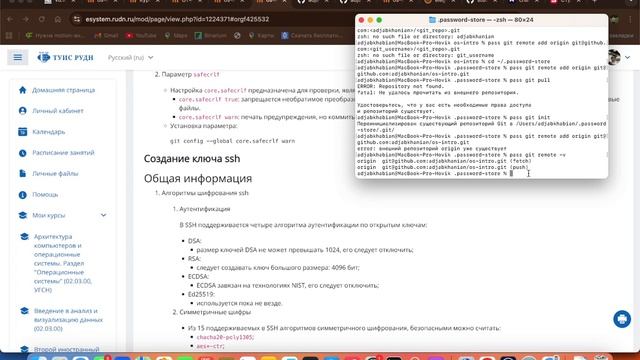
Task: Click the aes*-ctr code text
Action: point(210,346)
